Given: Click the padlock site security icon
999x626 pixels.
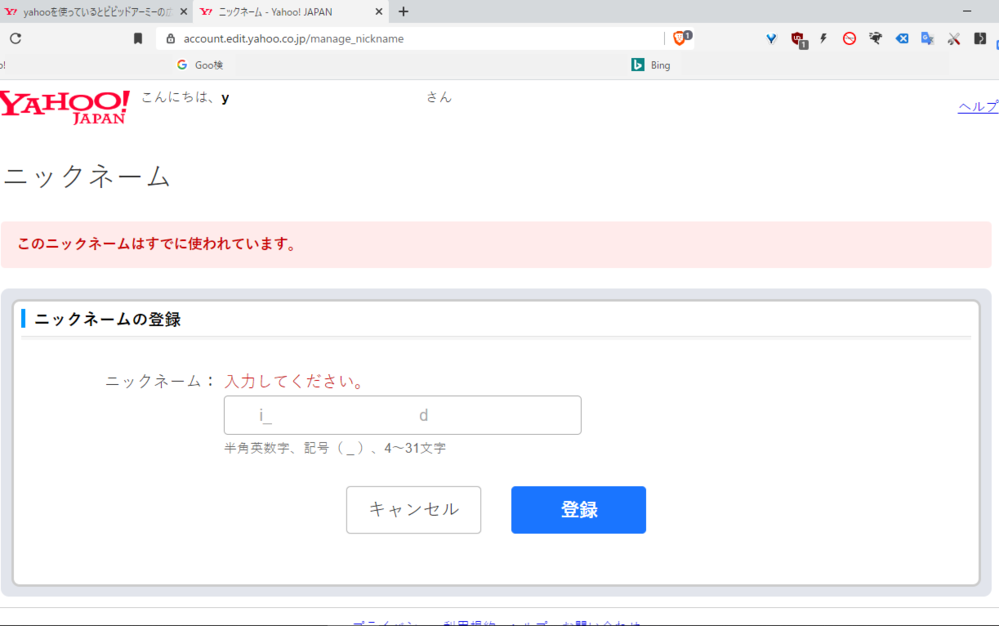Looking at the screenshot, I should coord(170,39).
